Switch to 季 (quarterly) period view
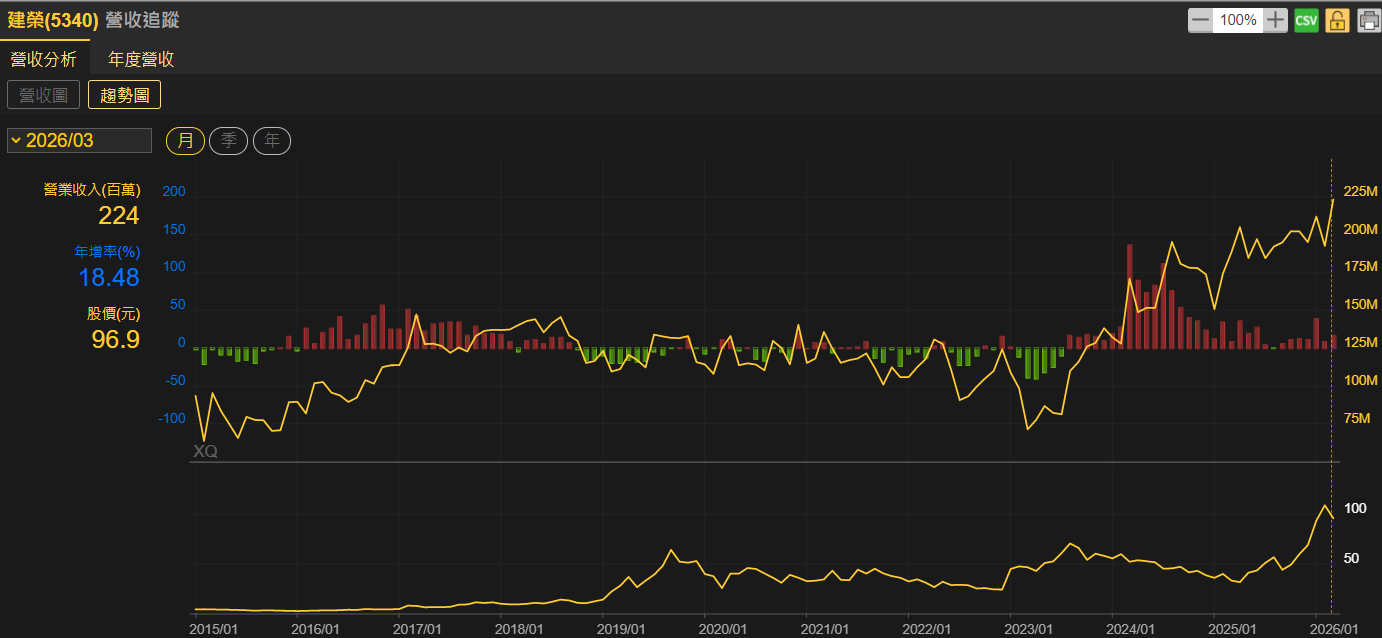The image size is (1382, 638). [x=228, y=141]
